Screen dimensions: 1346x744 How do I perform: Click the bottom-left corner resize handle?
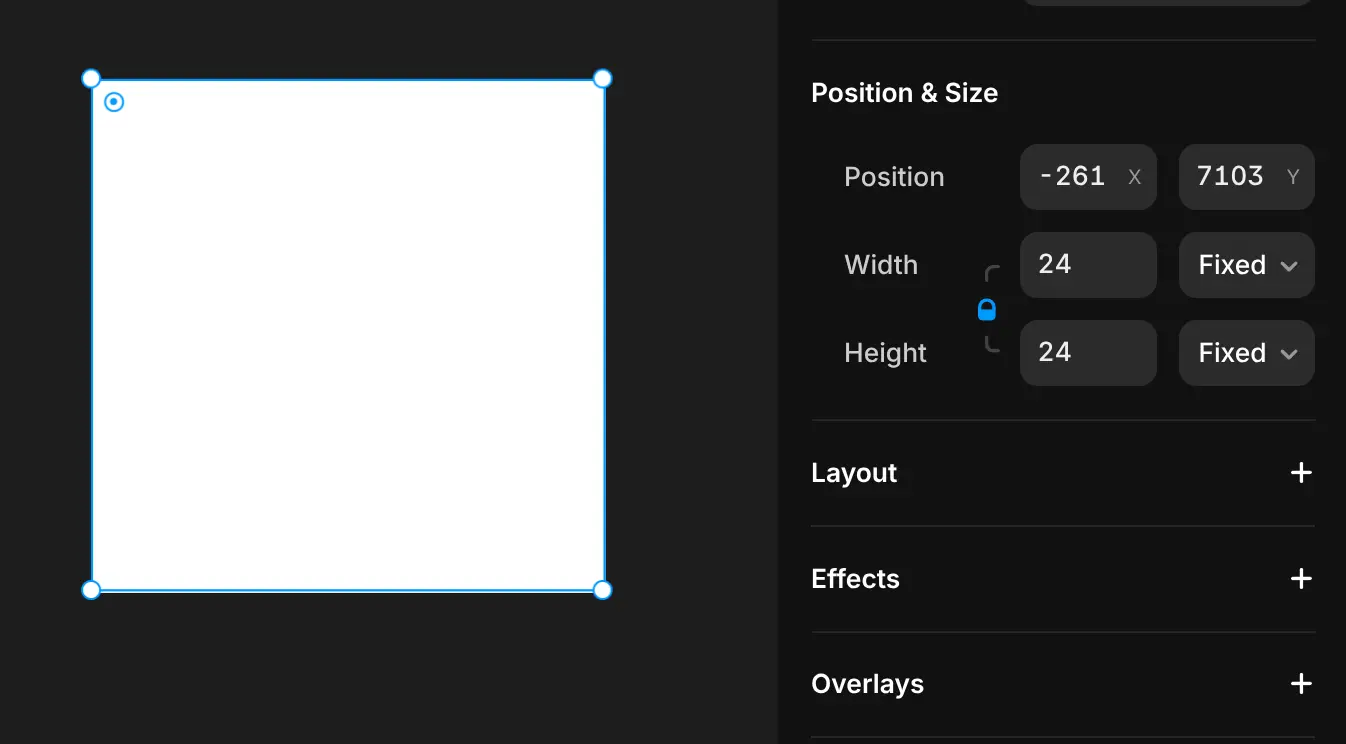(91, 590)
